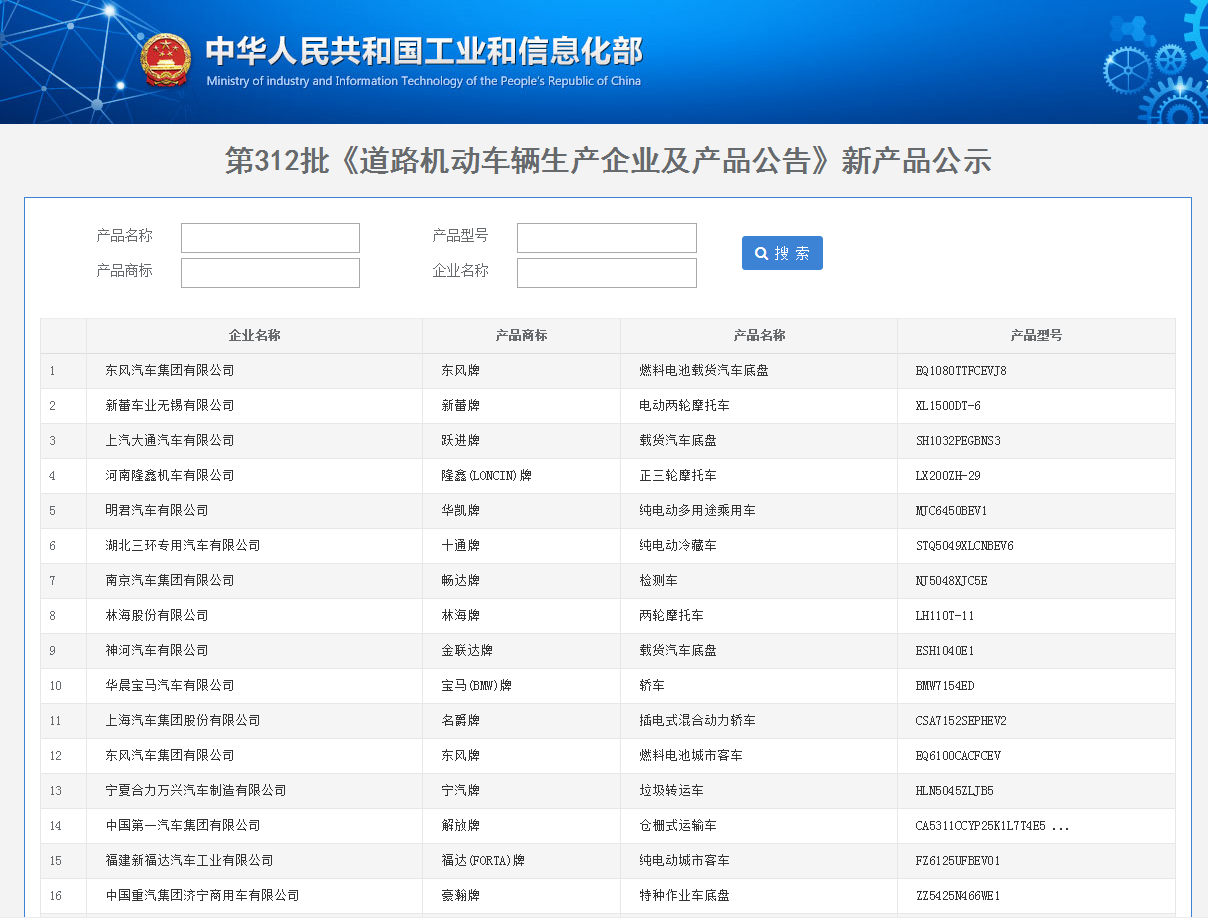1208x922 pixels.
Task: Click brand cell 畅达牌
Action: 460,581
